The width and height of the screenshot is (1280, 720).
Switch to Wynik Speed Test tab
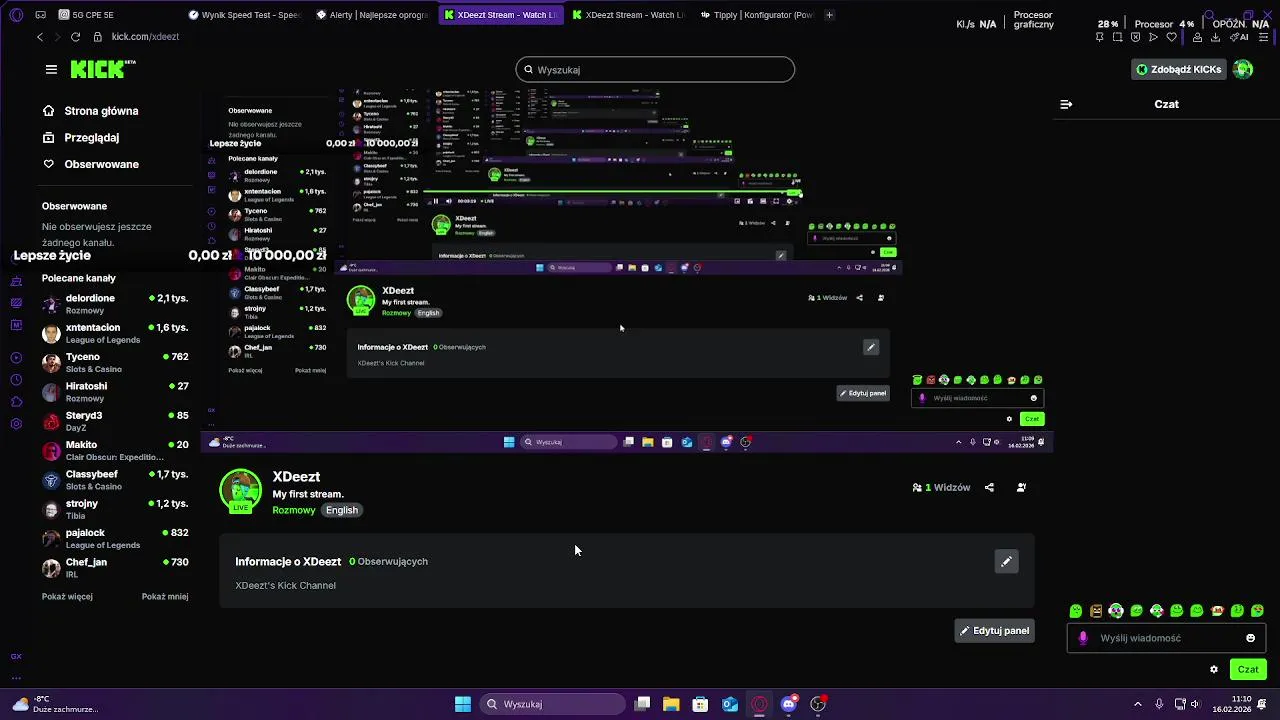245,15
